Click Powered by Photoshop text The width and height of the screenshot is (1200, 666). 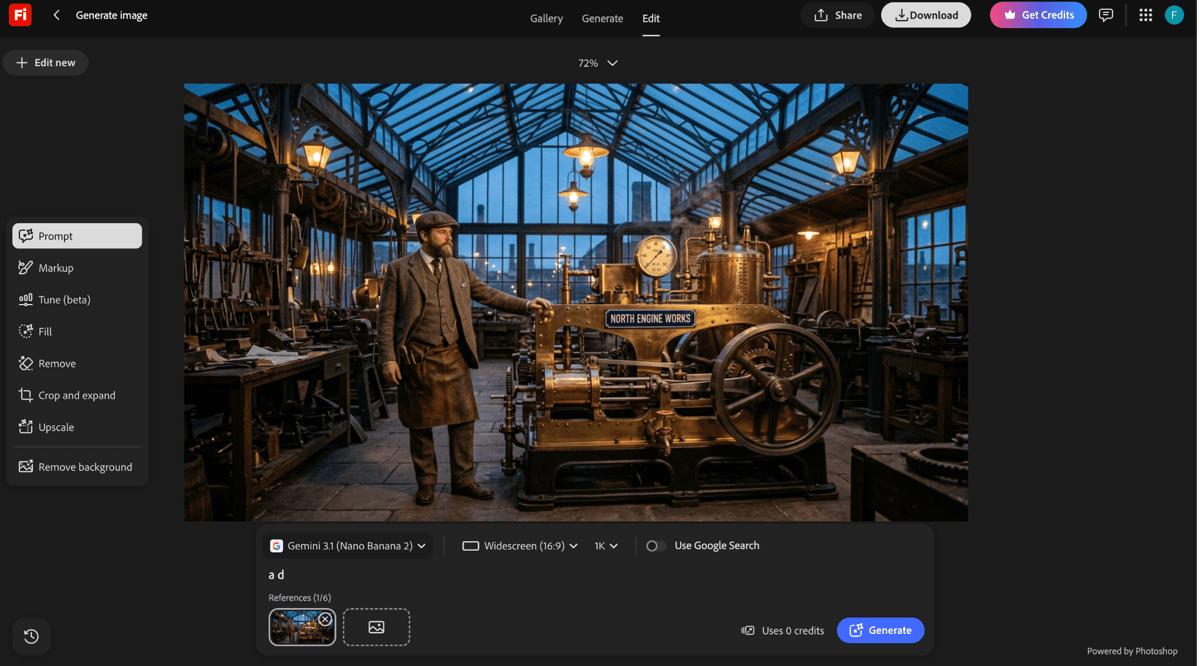[1132, 651]
